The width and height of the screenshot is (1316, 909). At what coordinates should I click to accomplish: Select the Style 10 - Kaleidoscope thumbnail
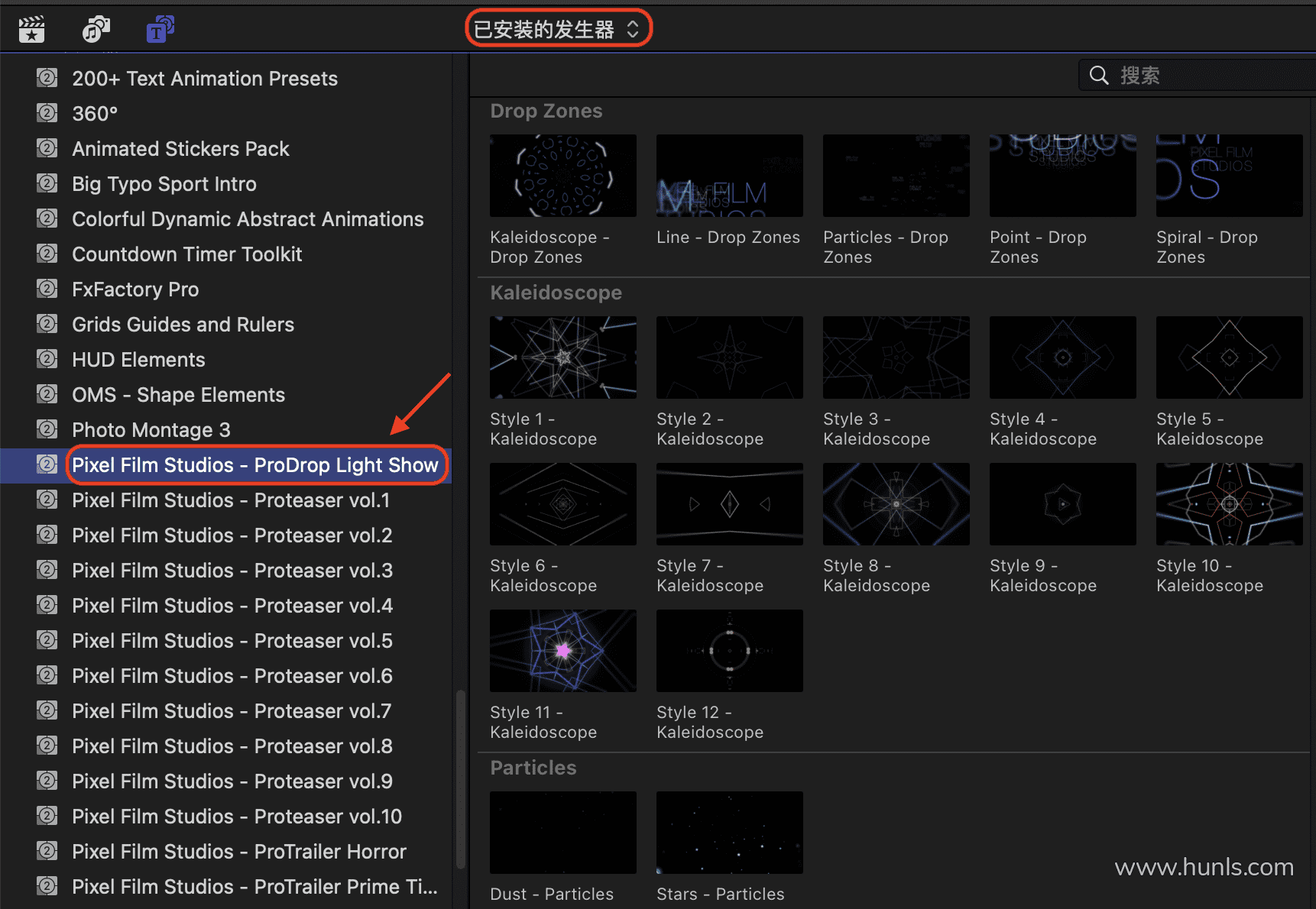[1230, 504]
